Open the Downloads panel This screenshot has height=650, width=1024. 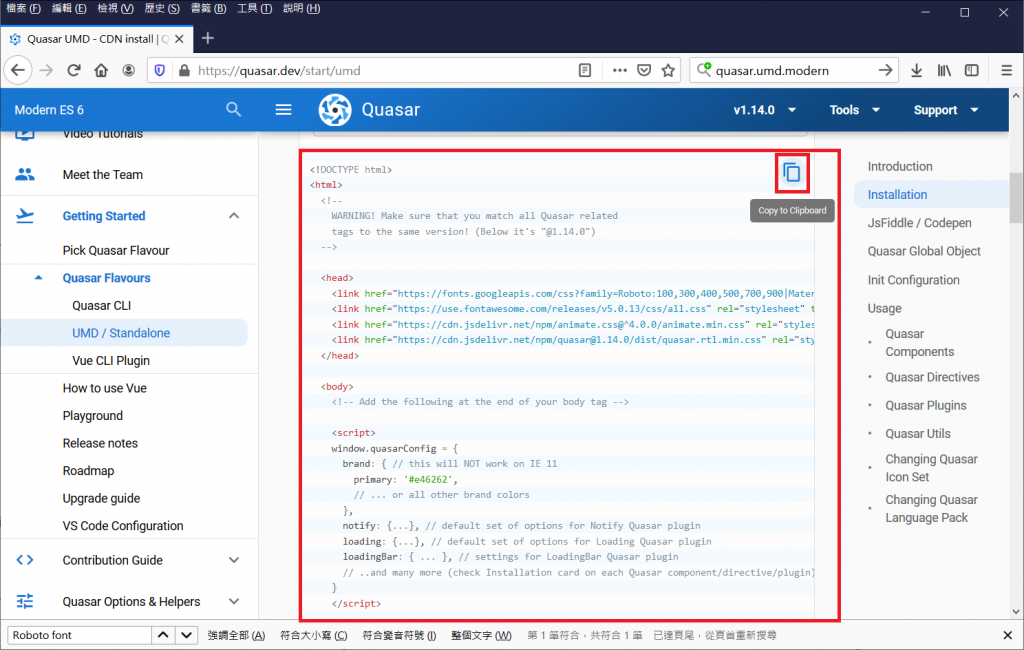click(x=917, y=71)
